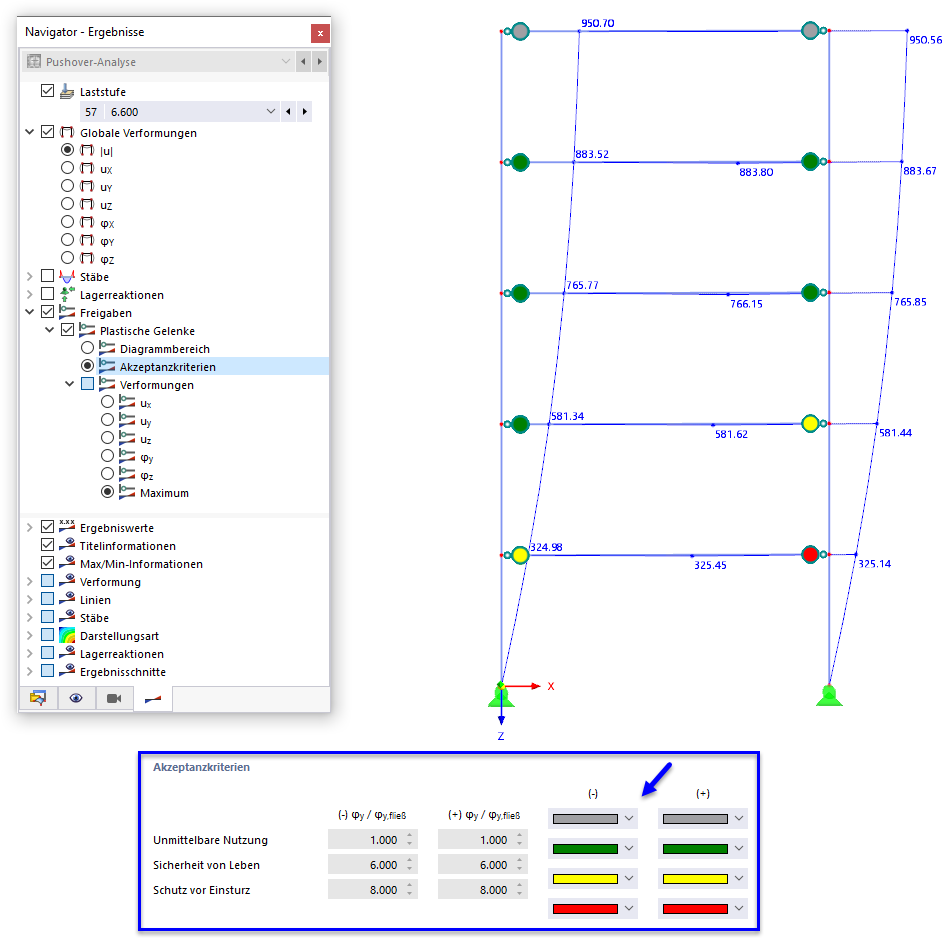Click the right green nodal support
Viewport: 942px width, 938px height.
(829, 696)
